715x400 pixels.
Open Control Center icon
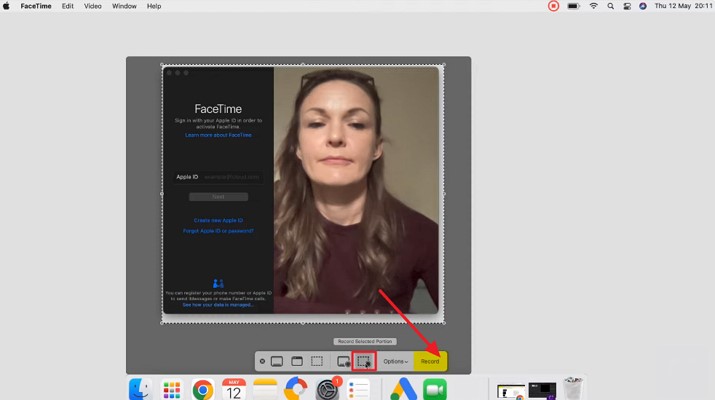tap(627, 6)
